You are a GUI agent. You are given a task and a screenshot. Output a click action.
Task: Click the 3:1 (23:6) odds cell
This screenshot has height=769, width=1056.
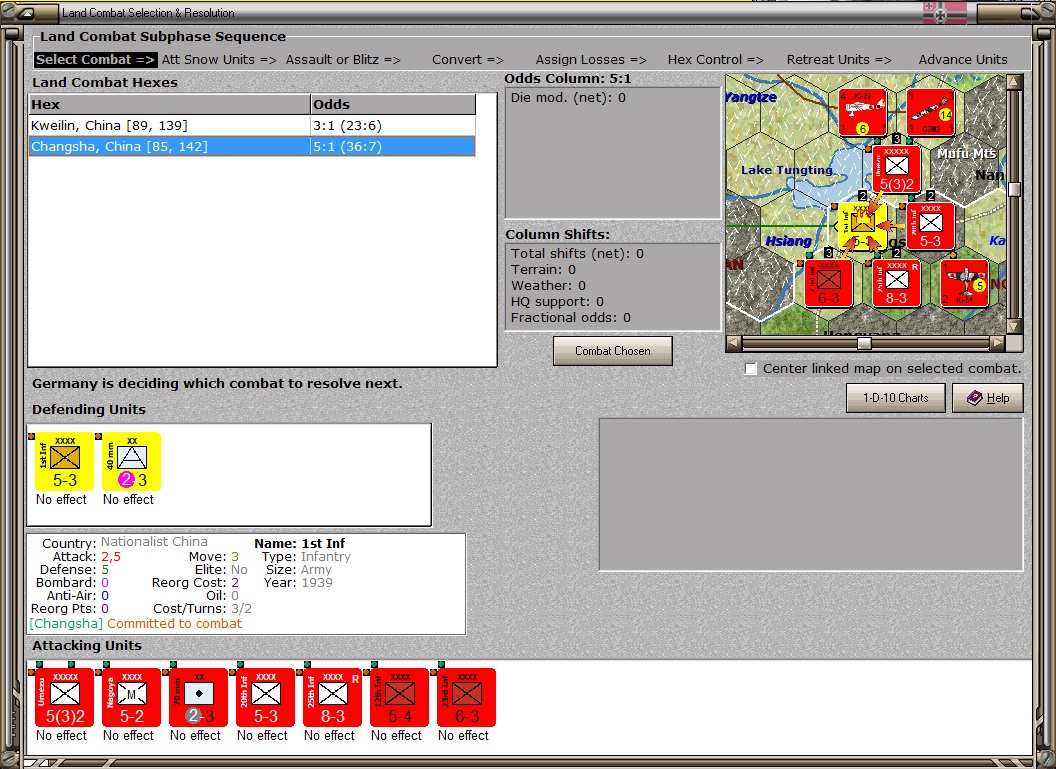coord(393,125)
